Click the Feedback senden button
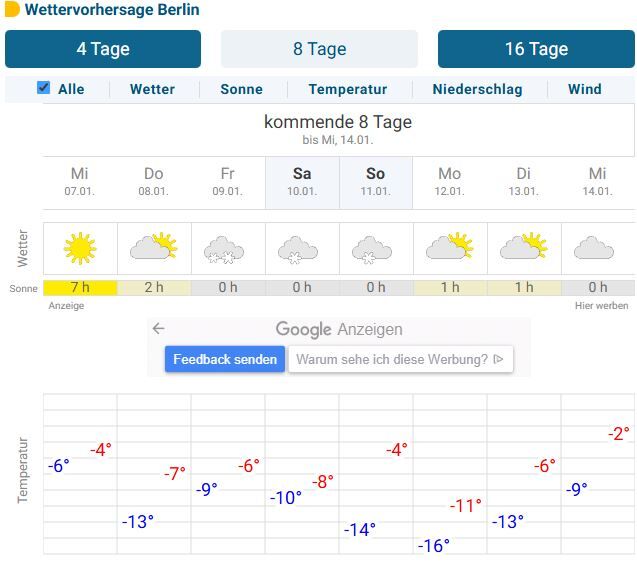This screenshot has width=637, height=581. tap(225, 360)
